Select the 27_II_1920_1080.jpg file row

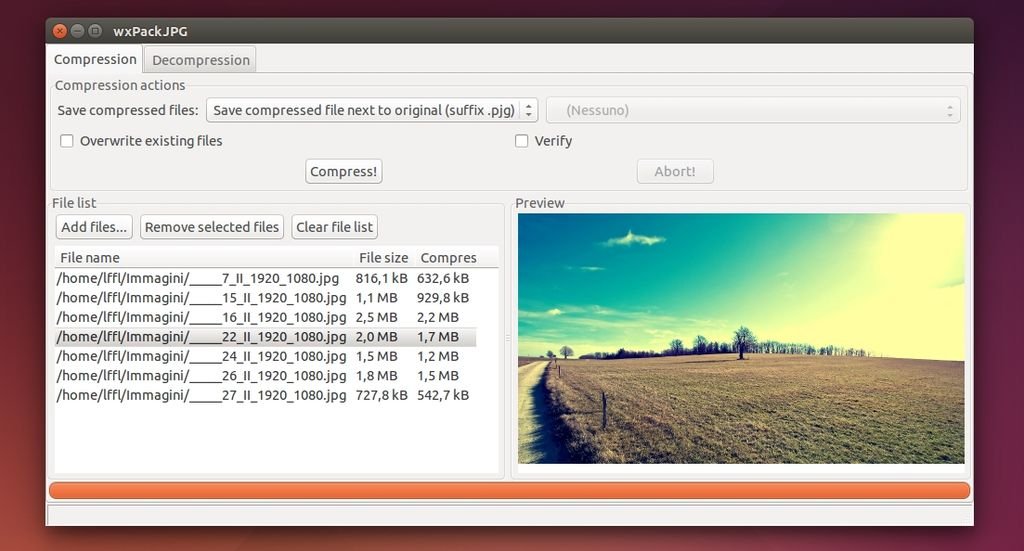(265, 395)
